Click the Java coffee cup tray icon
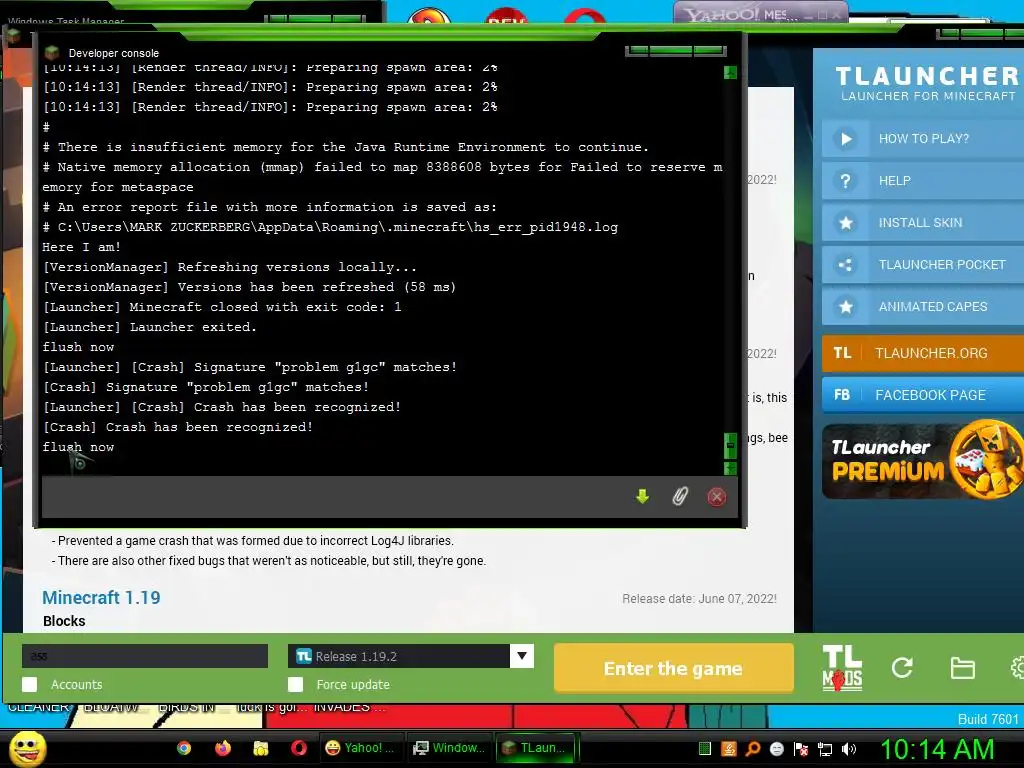 point(729,749)
